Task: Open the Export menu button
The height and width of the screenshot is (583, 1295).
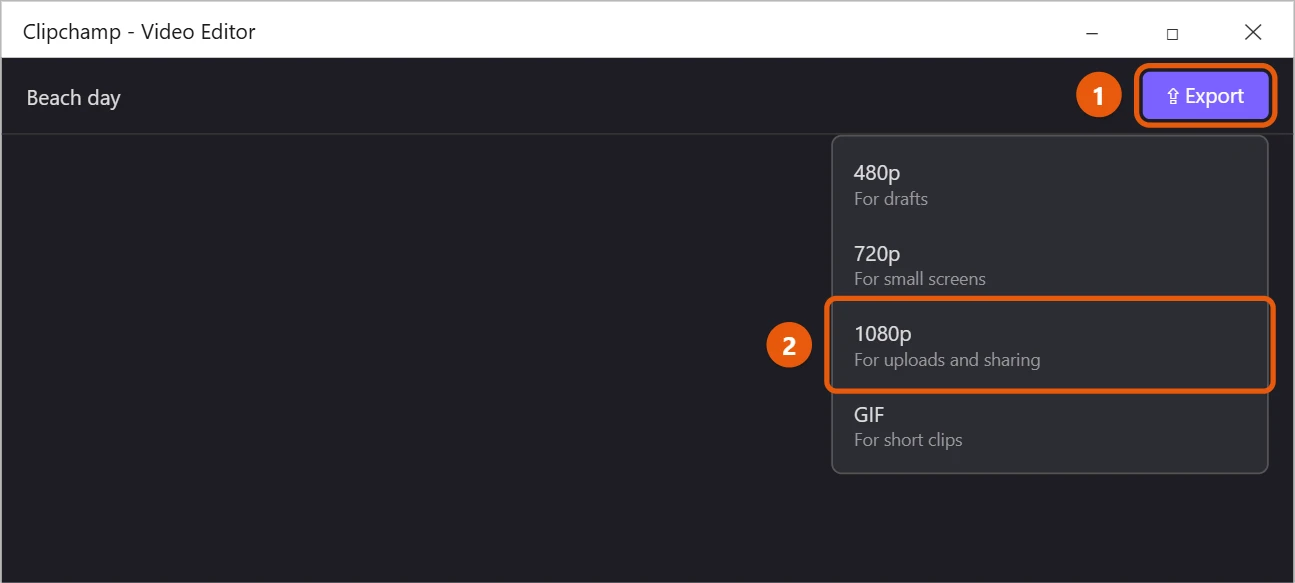Action: coord(1205,96)
